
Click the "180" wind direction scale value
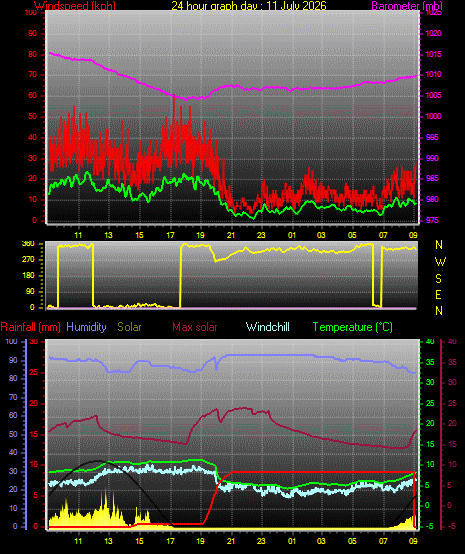pyautogui.click(x=28, y=275)
